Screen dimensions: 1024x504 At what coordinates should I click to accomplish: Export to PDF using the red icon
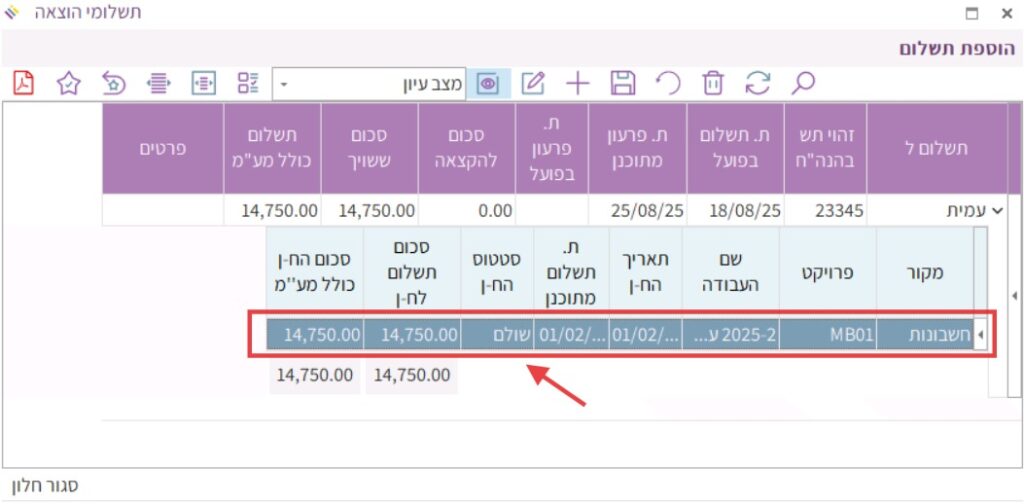23,83
